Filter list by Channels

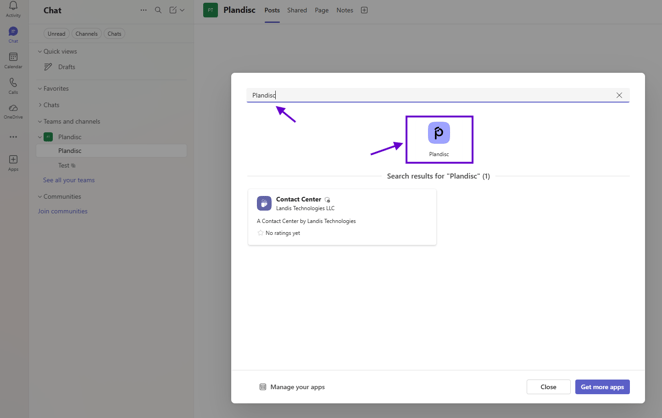pyautogui.click(x=87, y=34)
